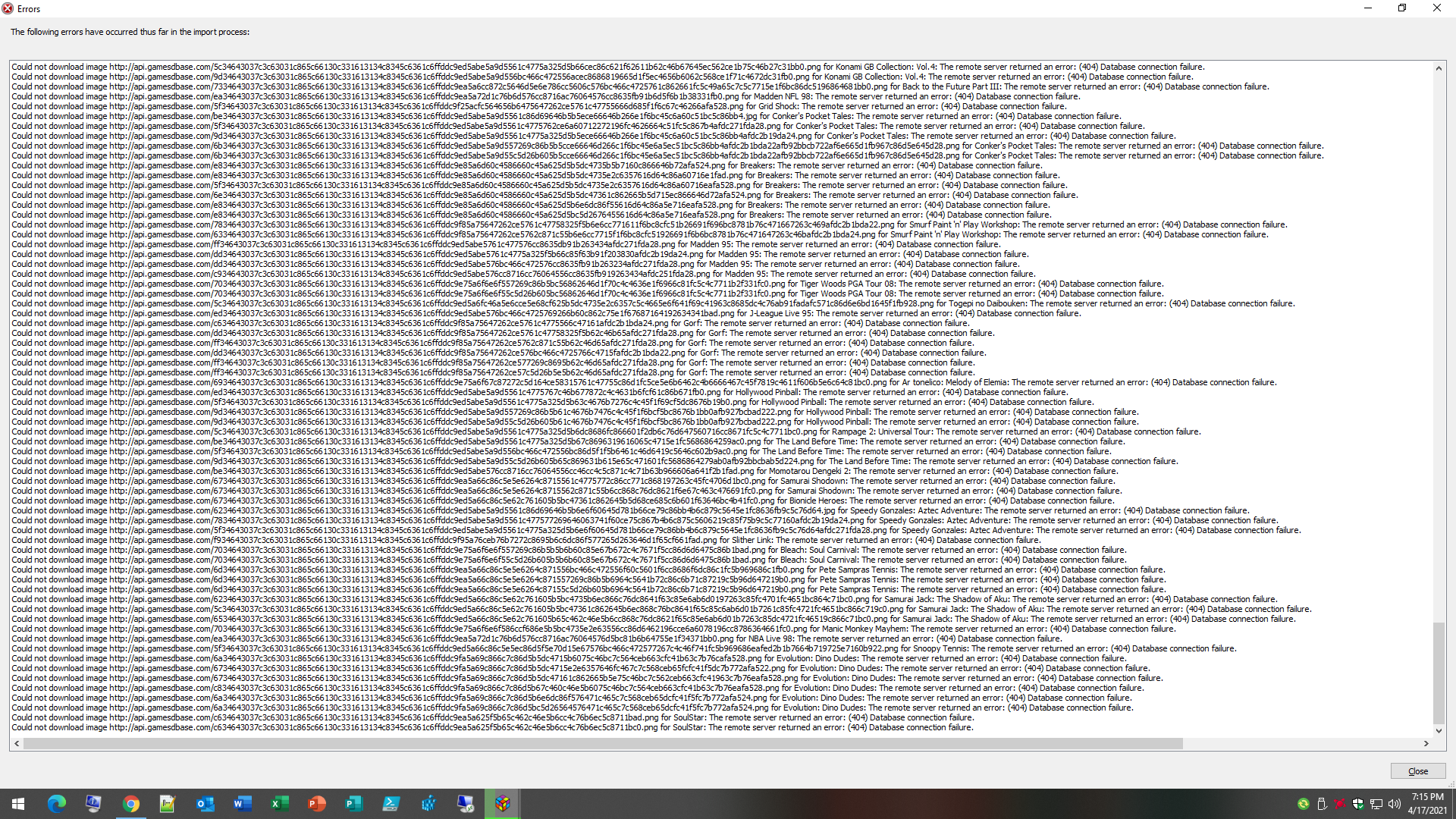Launch Microsoft Word from the taskbar
This screenshot has width=1456, height=819.
tap(243, 804)
